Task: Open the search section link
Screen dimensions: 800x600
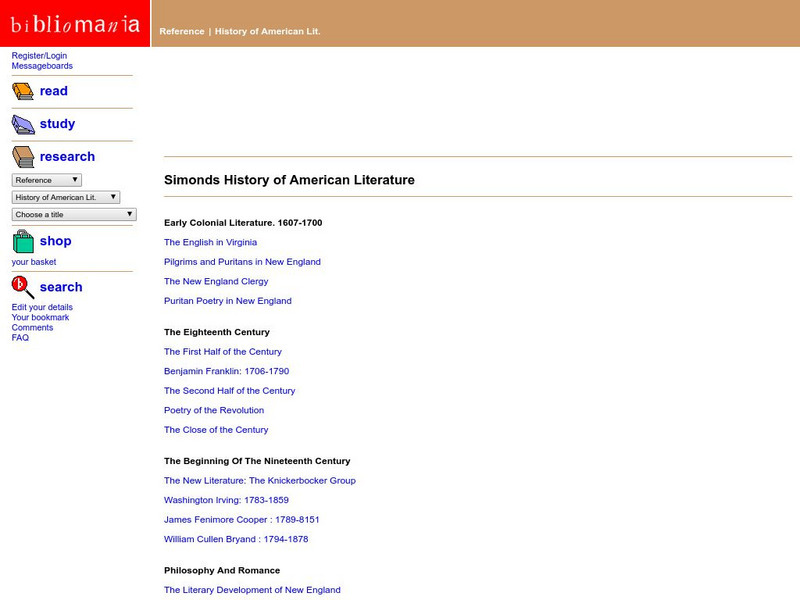Action: coord(61,287)
